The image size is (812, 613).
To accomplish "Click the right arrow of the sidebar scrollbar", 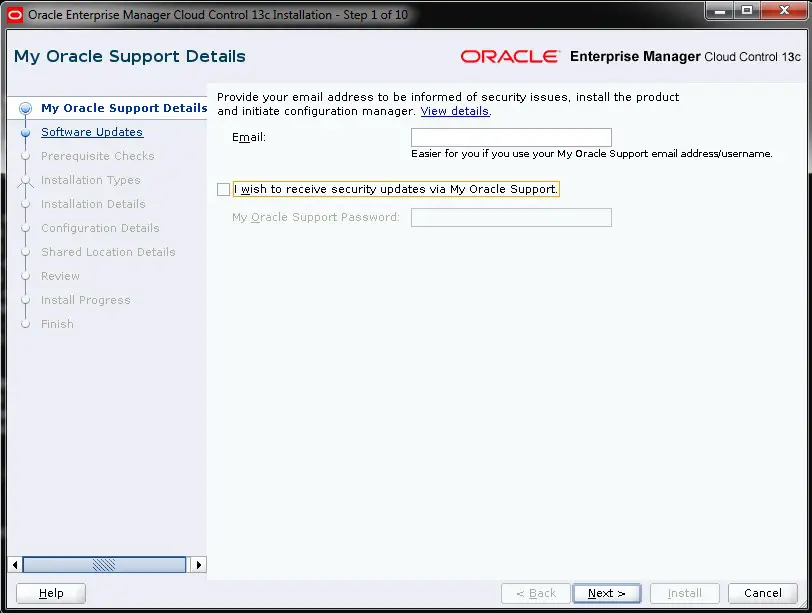I will (x=198, y=564).
